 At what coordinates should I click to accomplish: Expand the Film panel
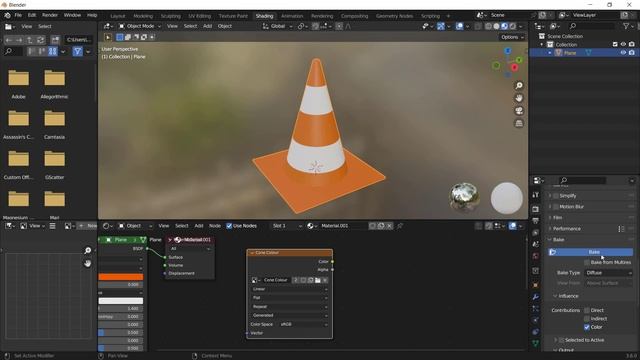tap(557, 218)
